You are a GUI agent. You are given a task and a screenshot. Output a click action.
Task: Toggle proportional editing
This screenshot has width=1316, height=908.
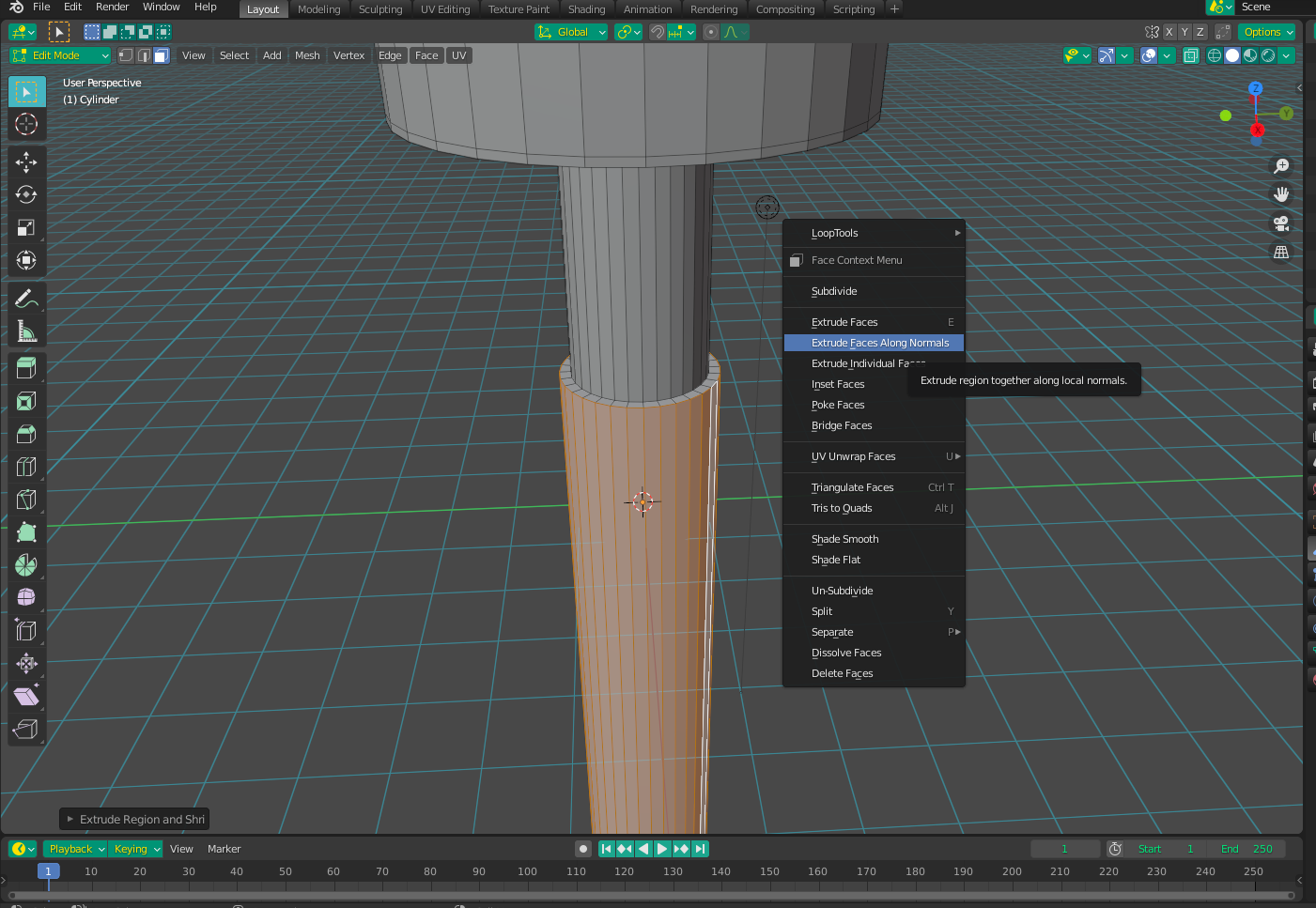(711, 32)
